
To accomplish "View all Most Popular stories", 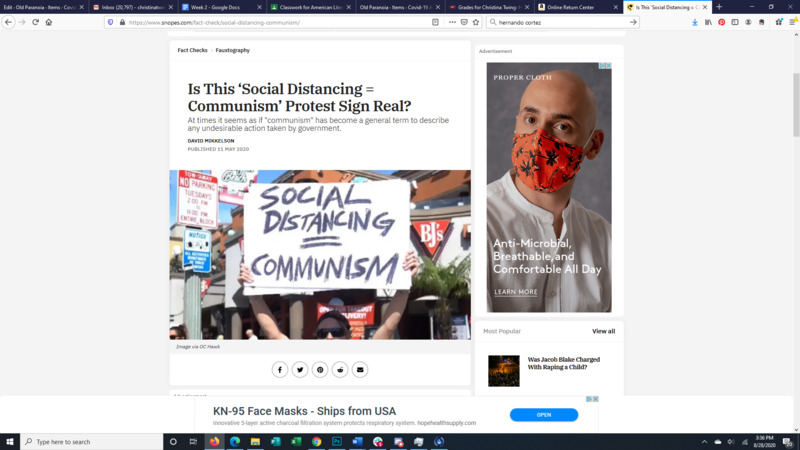I will (x=604, y=331).
